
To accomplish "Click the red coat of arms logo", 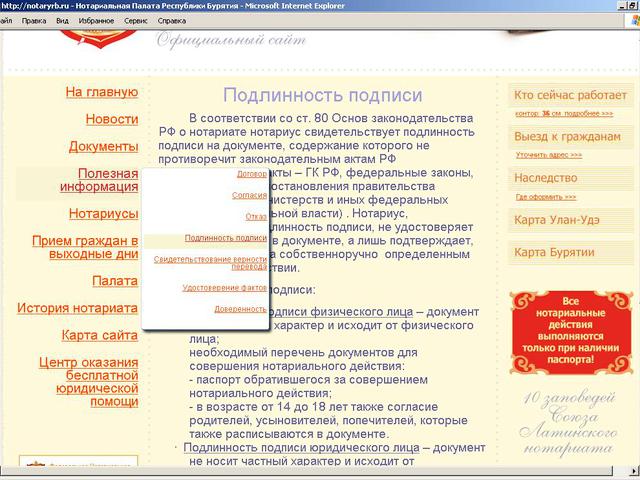I will click(x=99, y=40).
